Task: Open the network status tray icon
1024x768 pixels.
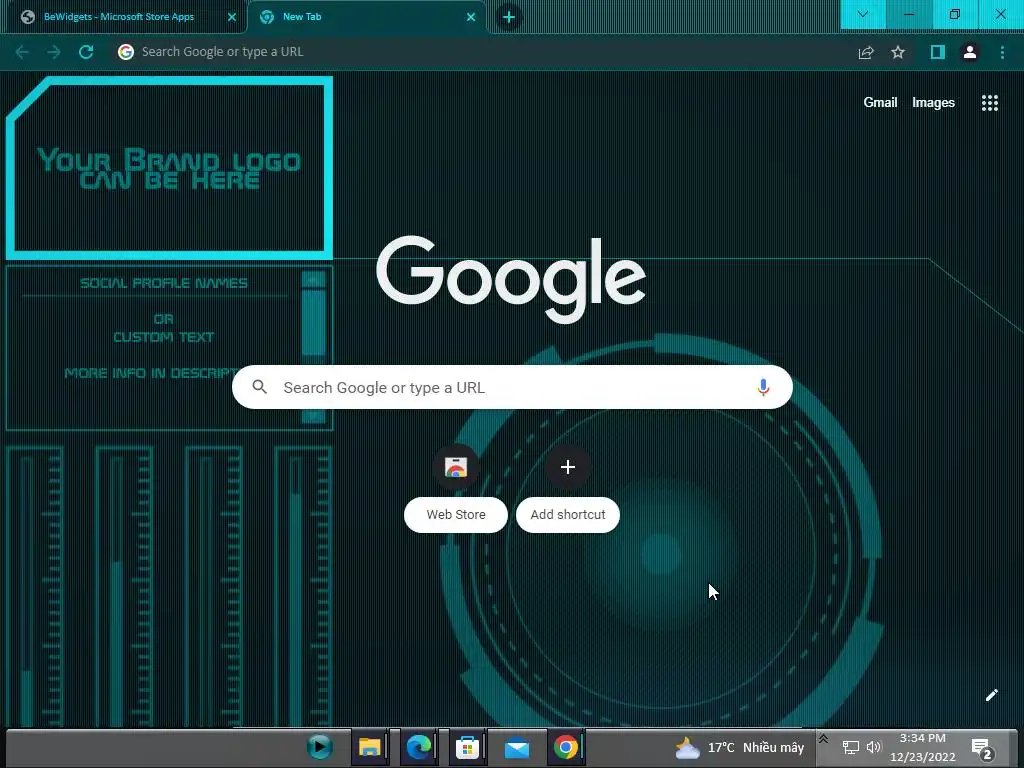Action: point(850,748)
